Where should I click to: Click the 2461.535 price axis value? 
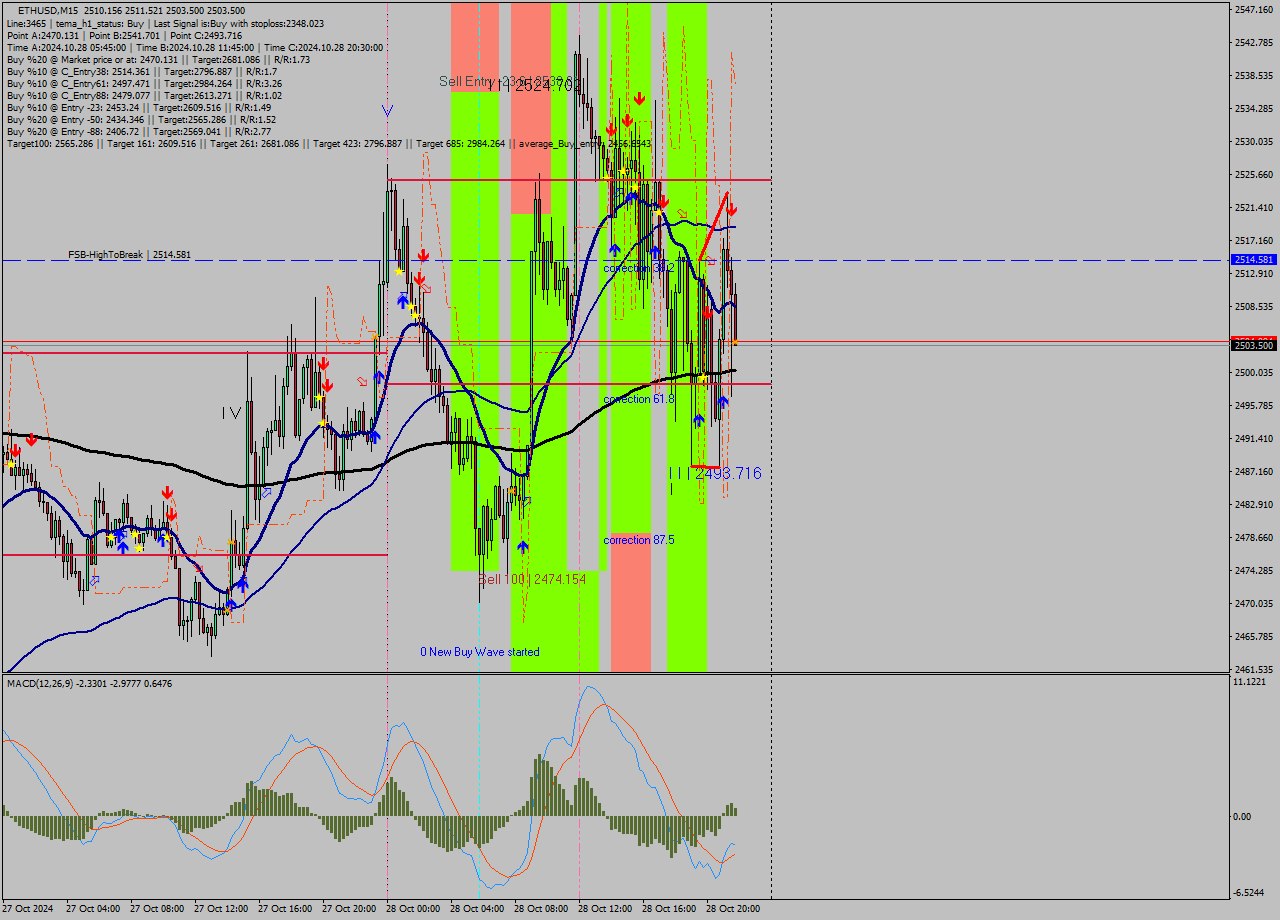tap(1253, 669)
